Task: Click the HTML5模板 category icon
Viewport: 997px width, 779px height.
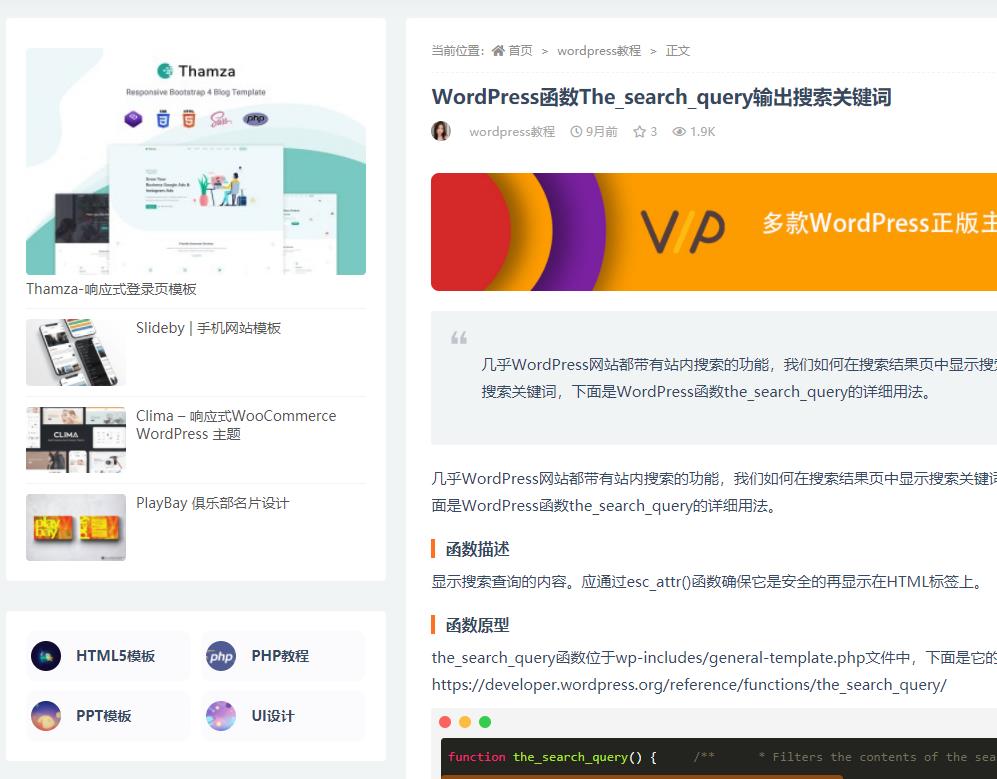Action: point(46,656)
